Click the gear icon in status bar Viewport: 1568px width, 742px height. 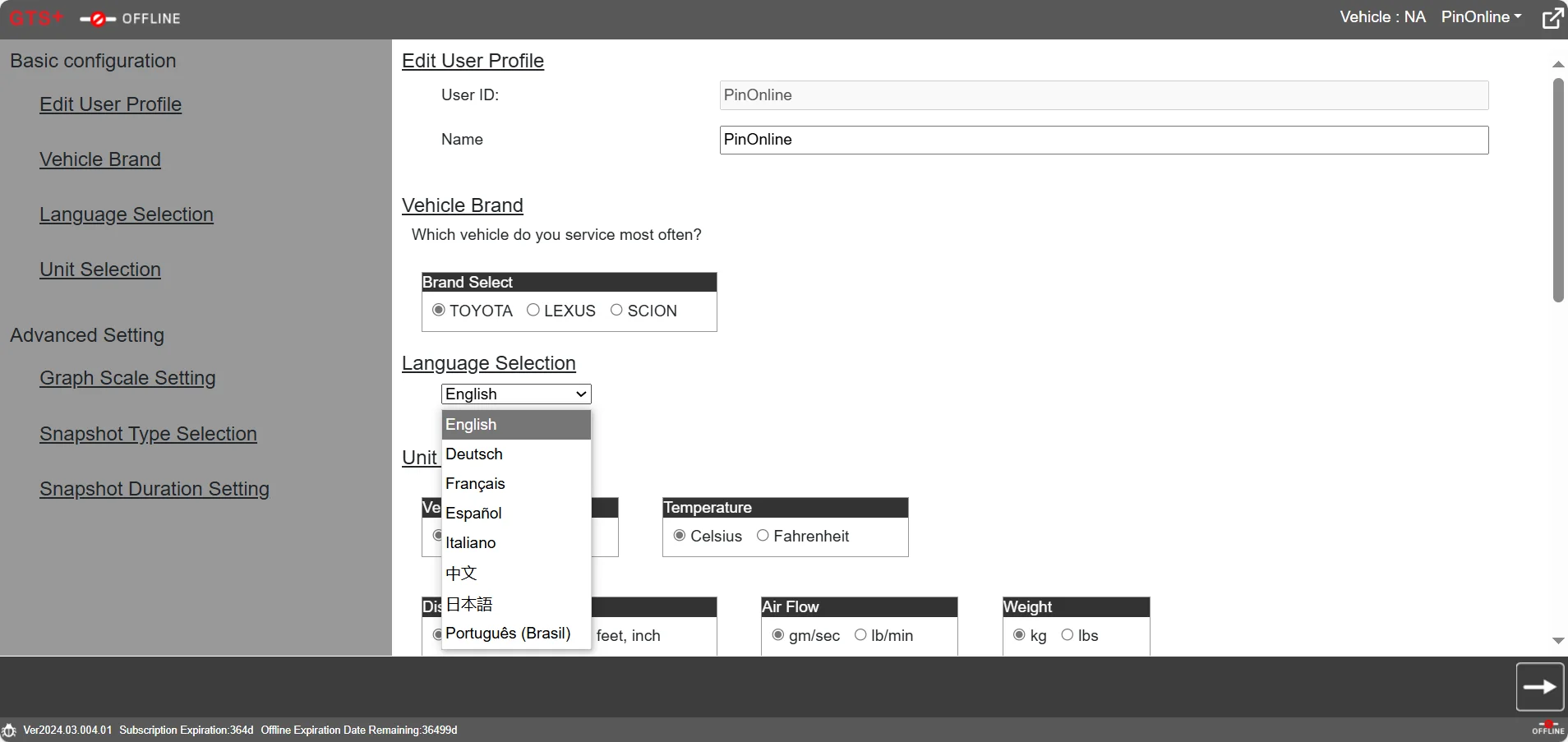(9, 730)
